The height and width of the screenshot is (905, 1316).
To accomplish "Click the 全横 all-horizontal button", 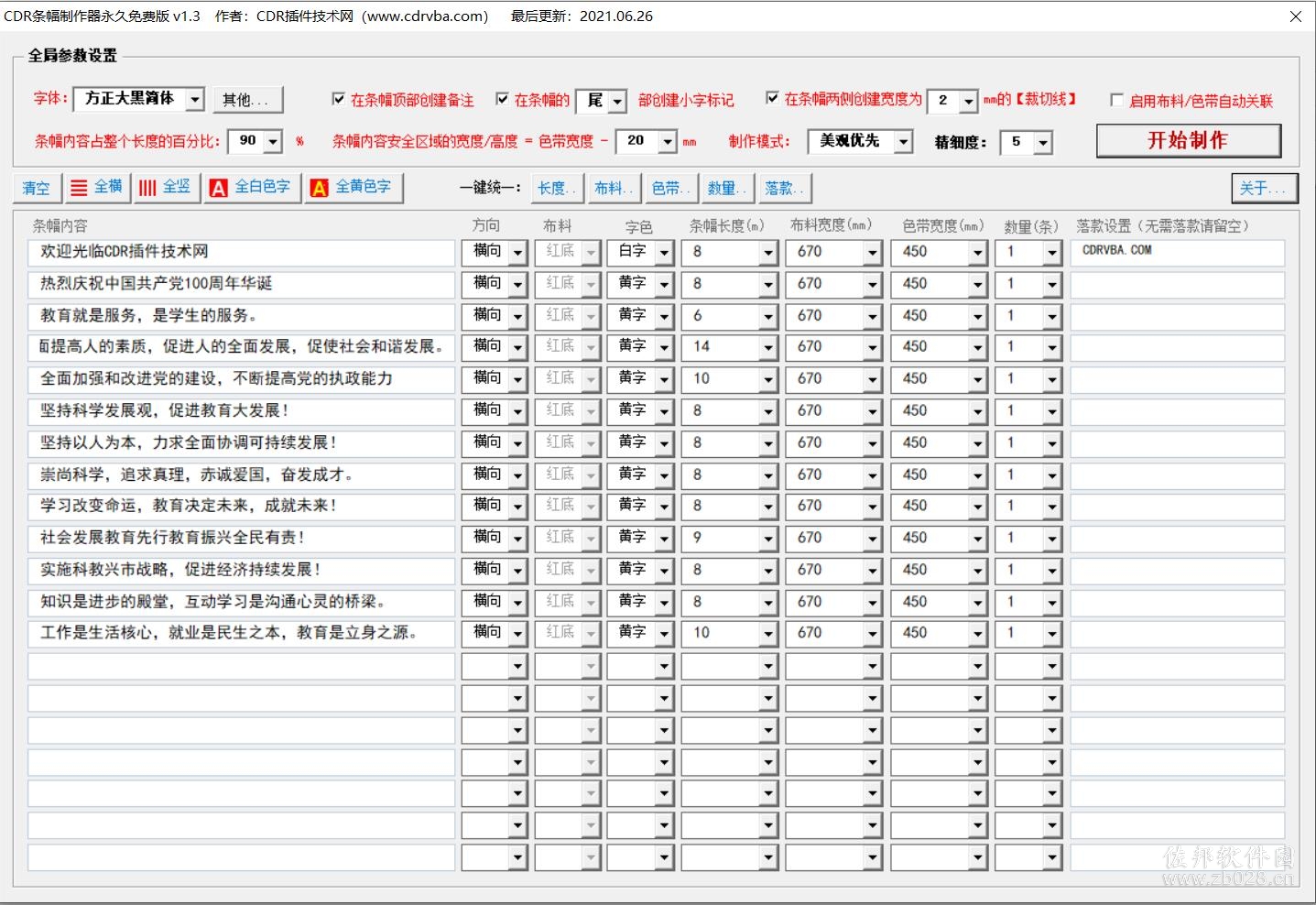I will (x=98, y=188).
